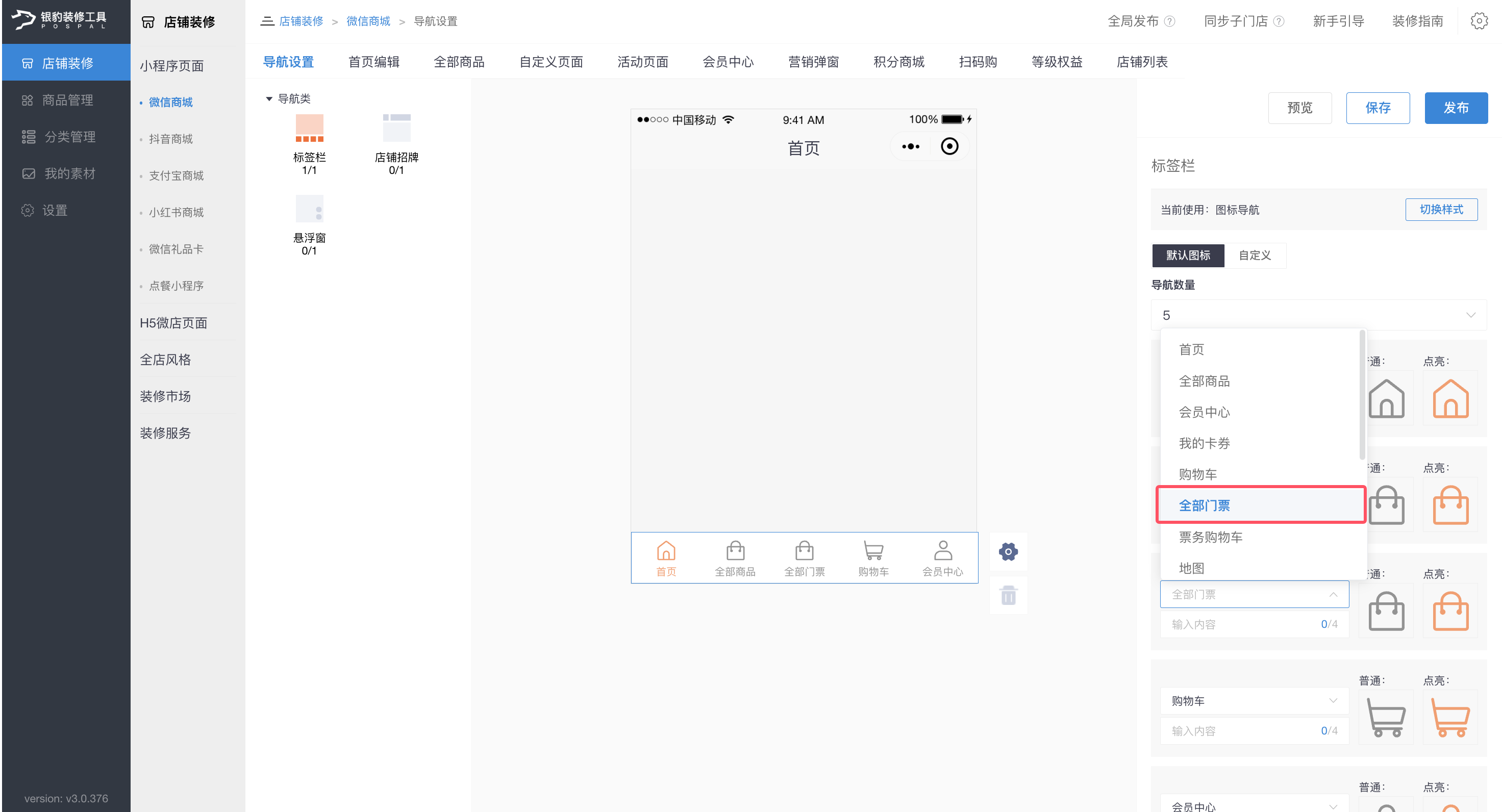Click the 银豹装修工具 logo

coord(60,19)
